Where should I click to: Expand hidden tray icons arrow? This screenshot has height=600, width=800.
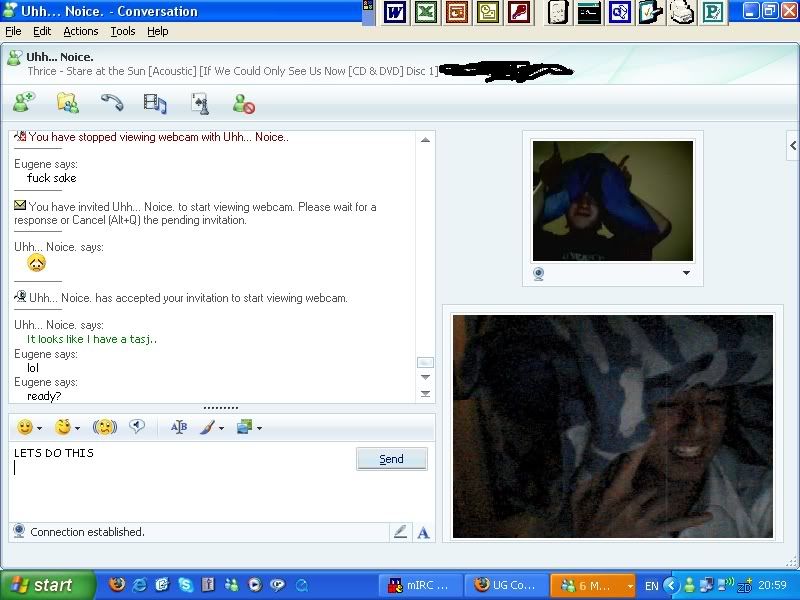pos(671,585)
